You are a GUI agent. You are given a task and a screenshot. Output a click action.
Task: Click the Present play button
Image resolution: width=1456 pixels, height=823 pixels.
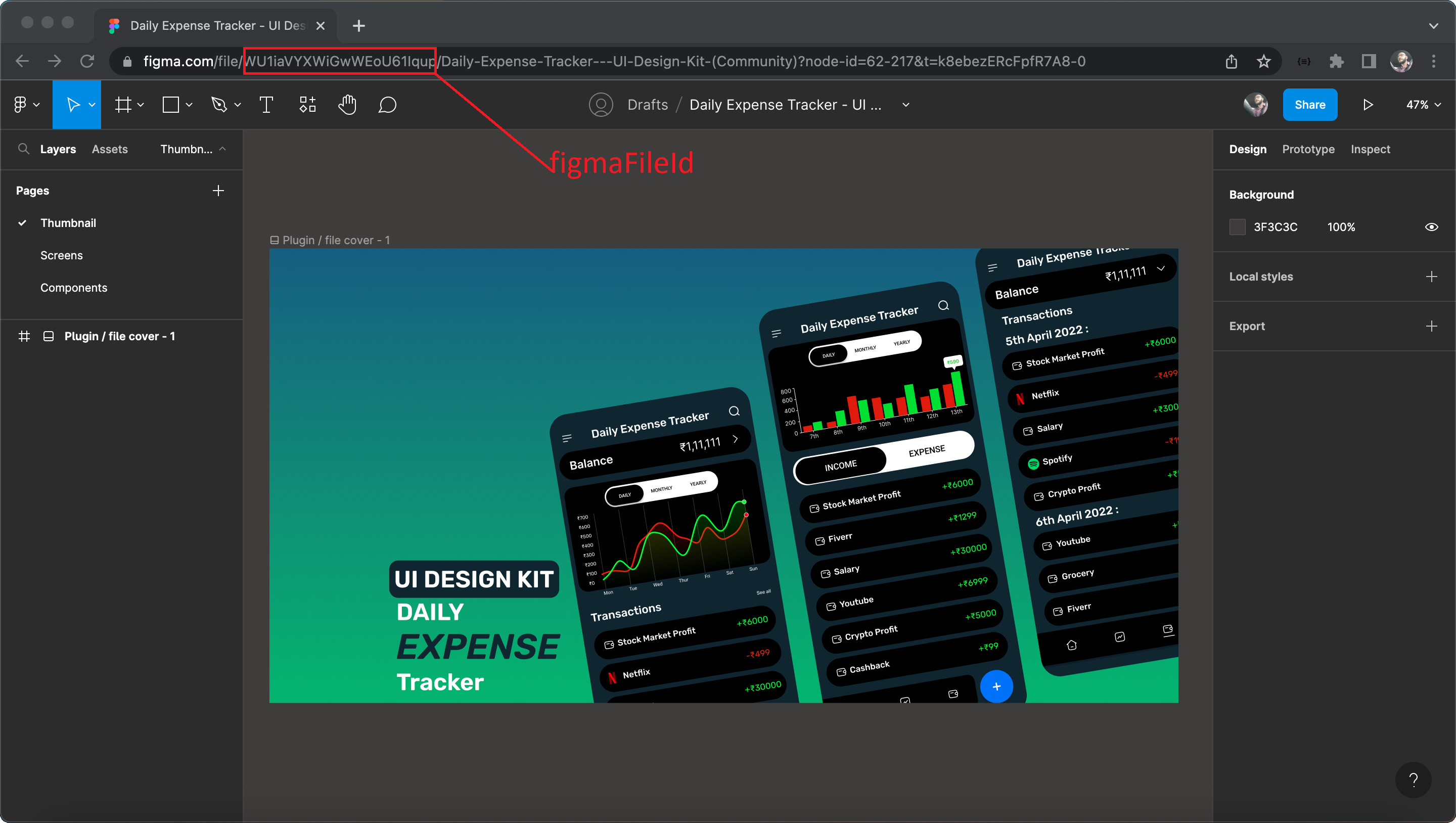point(1368,105)
